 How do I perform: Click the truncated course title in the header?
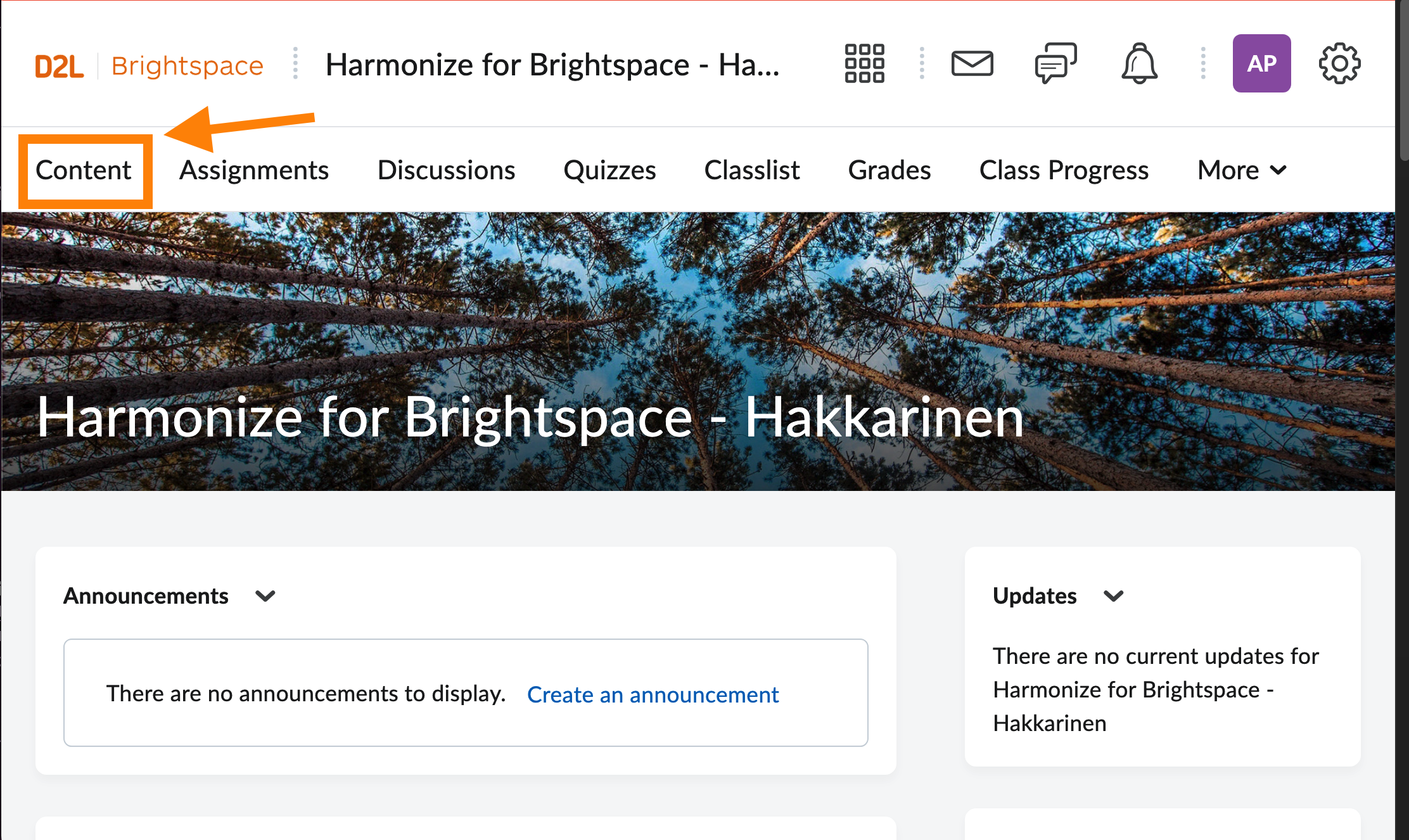coord(552,65)
